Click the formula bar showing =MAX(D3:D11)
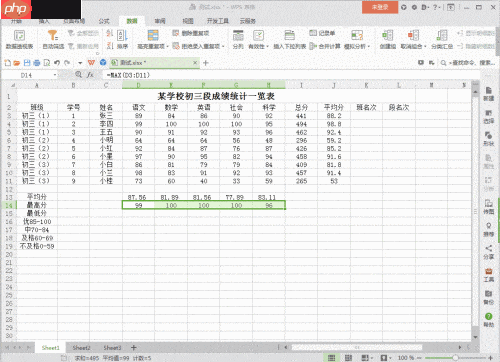The height and width of the screenshot is (362, 500). pyautogui.click(x=290, y=75)
